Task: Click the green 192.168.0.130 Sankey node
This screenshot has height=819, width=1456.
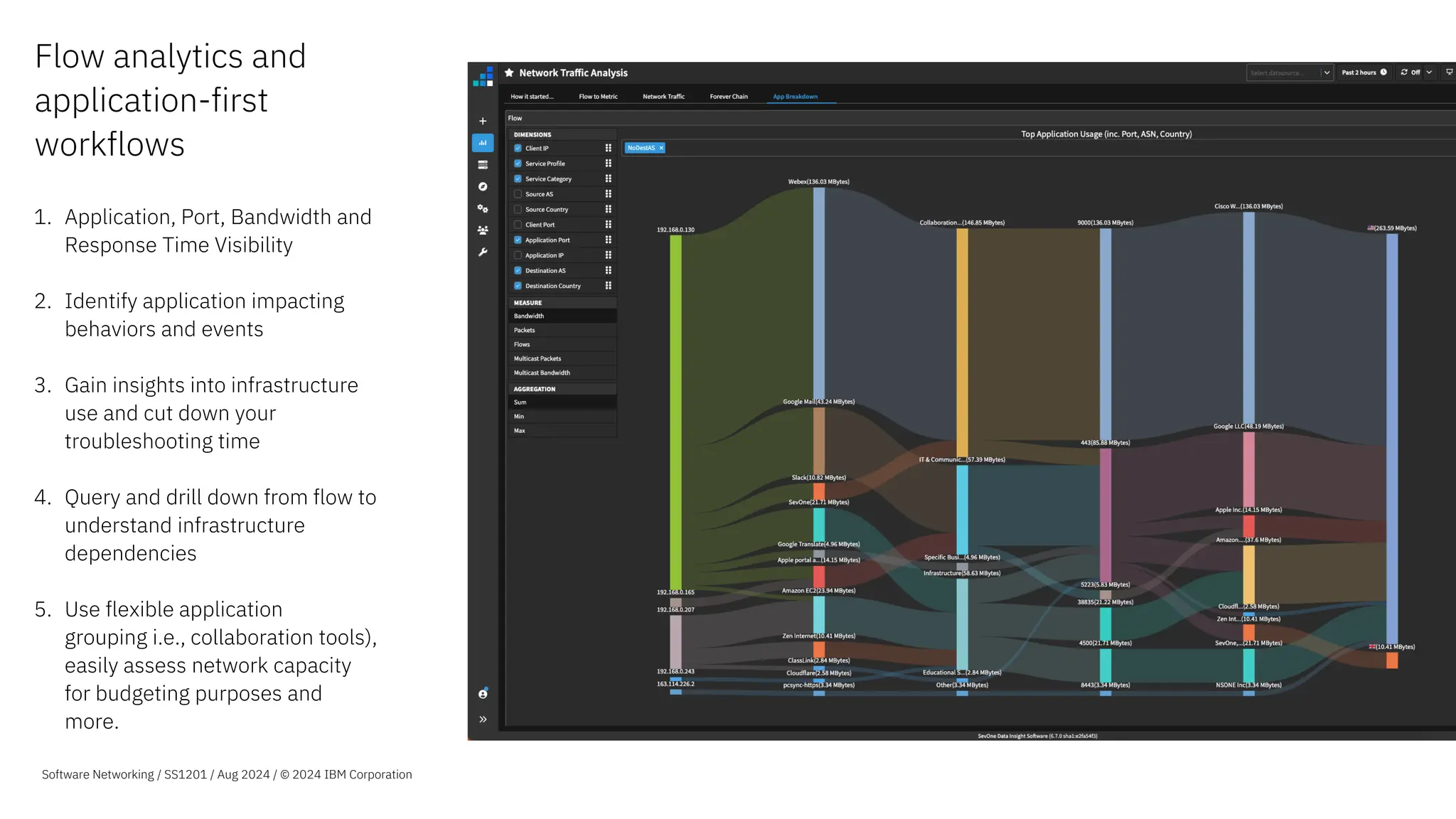Action: [675, 412]
